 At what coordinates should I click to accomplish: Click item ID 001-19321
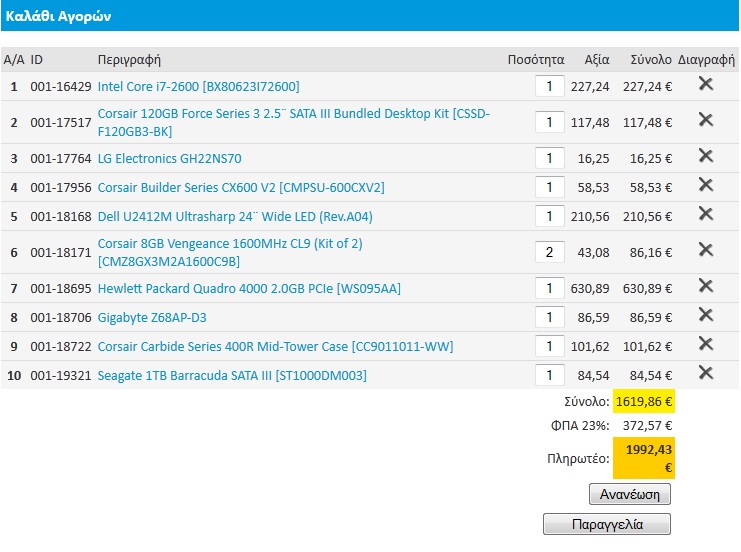coord(60,376)
